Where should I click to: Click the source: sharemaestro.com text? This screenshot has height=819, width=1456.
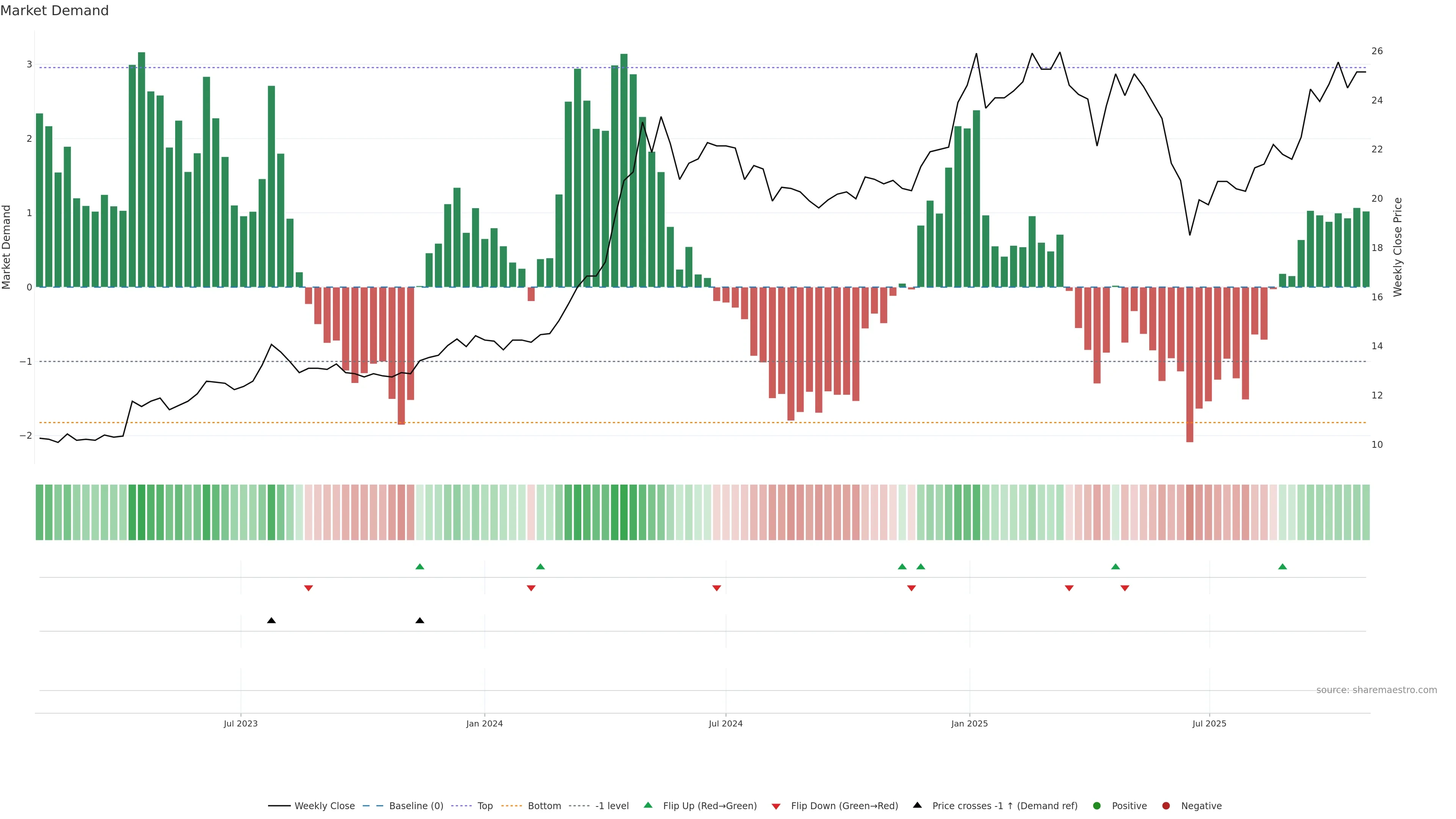click(x=1376, y=690)
